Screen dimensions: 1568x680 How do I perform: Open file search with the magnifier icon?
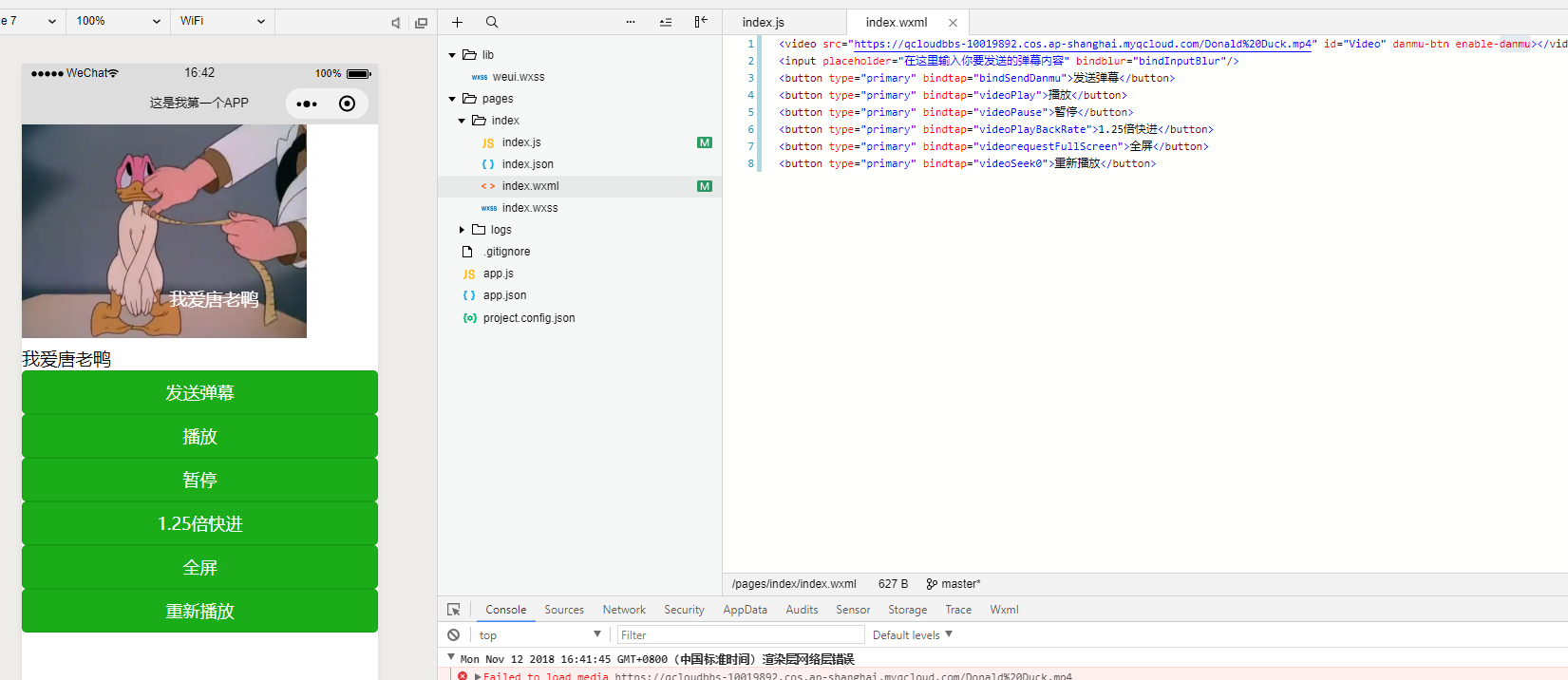(491, 22)
